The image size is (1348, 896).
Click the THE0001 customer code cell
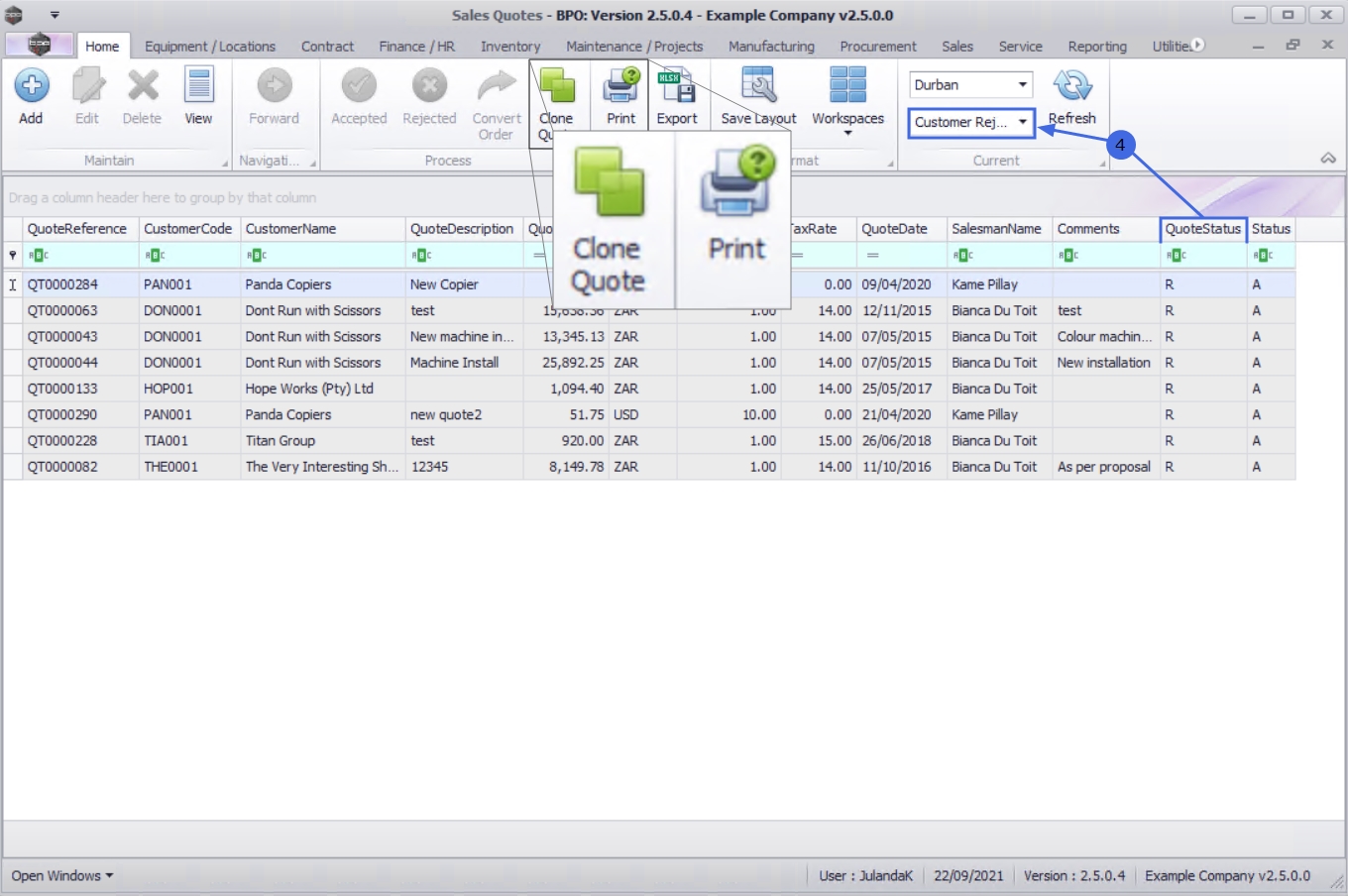pos(189,467)
